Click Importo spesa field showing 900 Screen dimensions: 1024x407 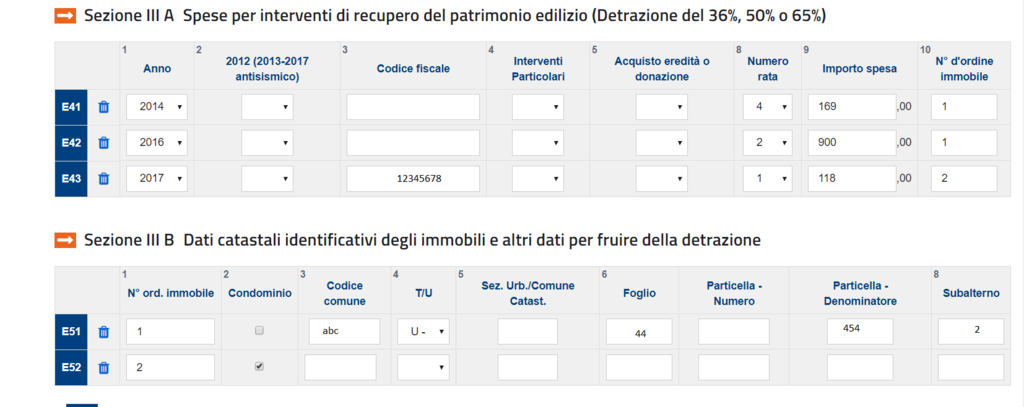[x=852, y=142]
